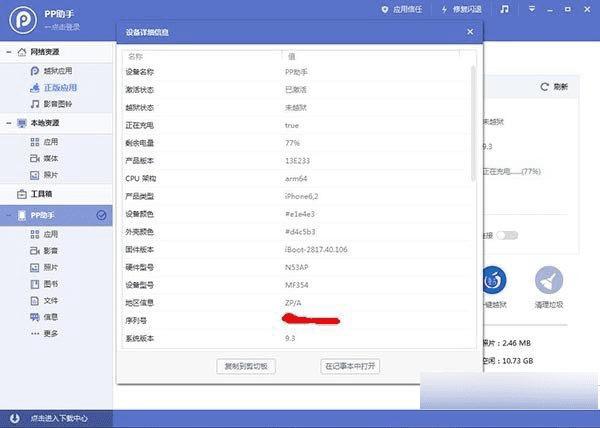This screenshot has width=600, height=428.
Task: Select the 越狱状态 row
Action: pyautogui.click(x=295, y=107)
